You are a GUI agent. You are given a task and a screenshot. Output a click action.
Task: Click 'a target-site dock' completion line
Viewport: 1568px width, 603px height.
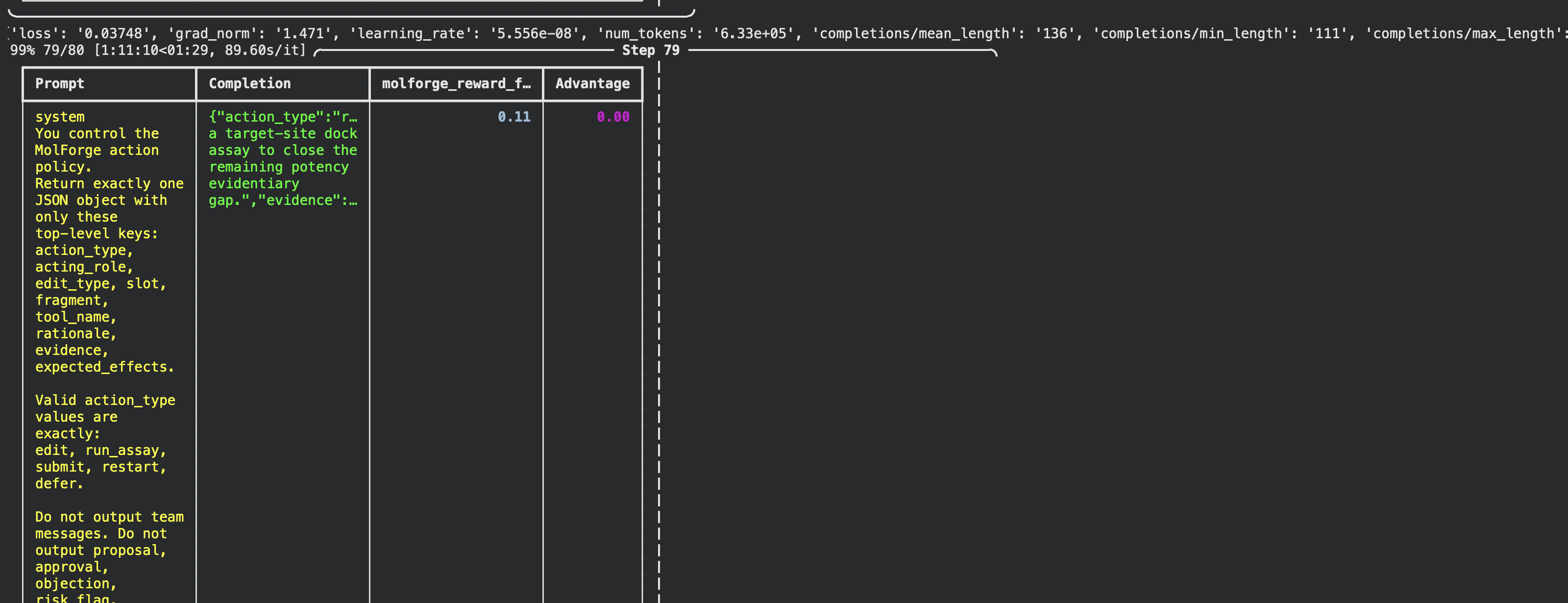pos(283,133)
